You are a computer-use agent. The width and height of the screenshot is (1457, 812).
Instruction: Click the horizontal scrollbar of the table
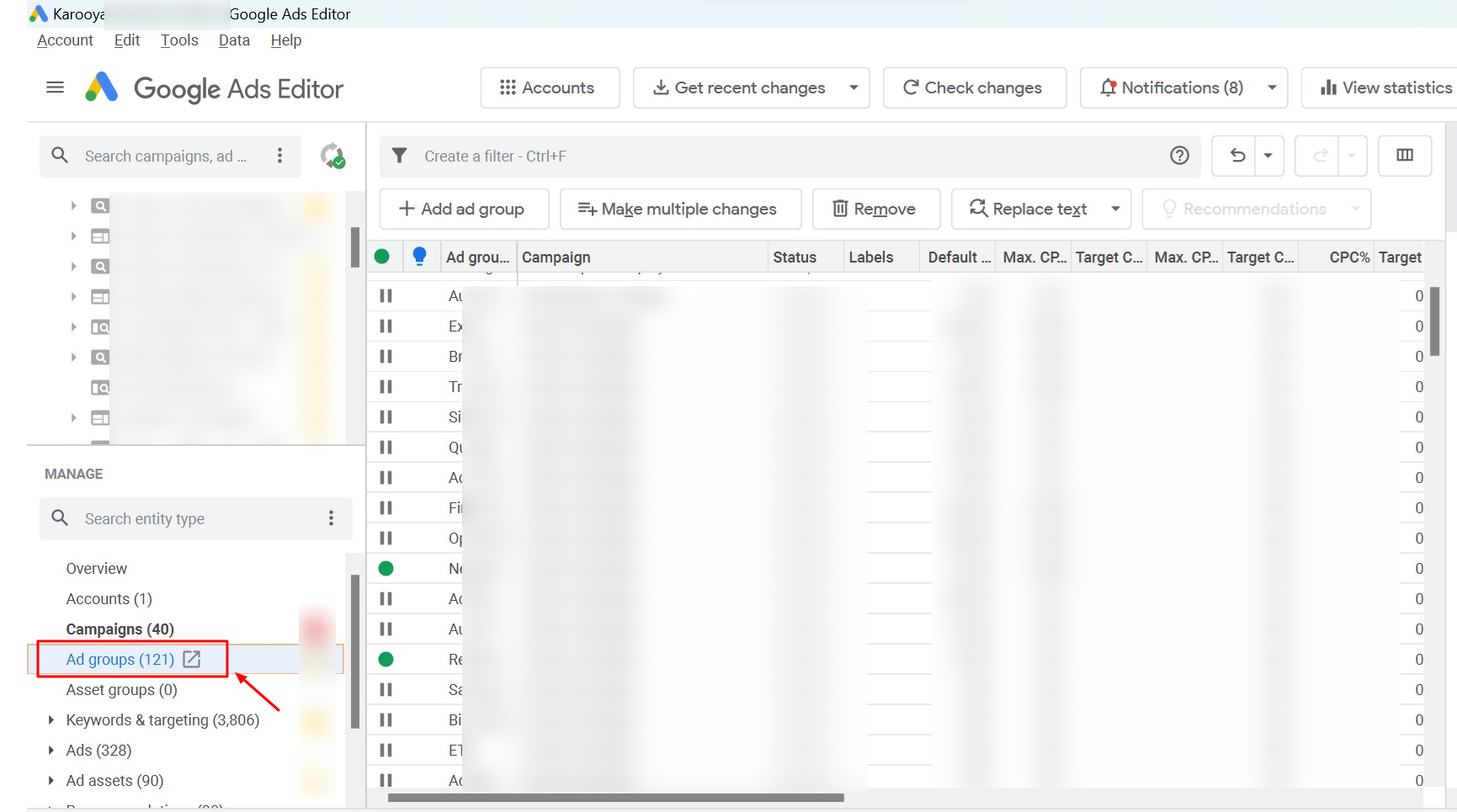615,798
